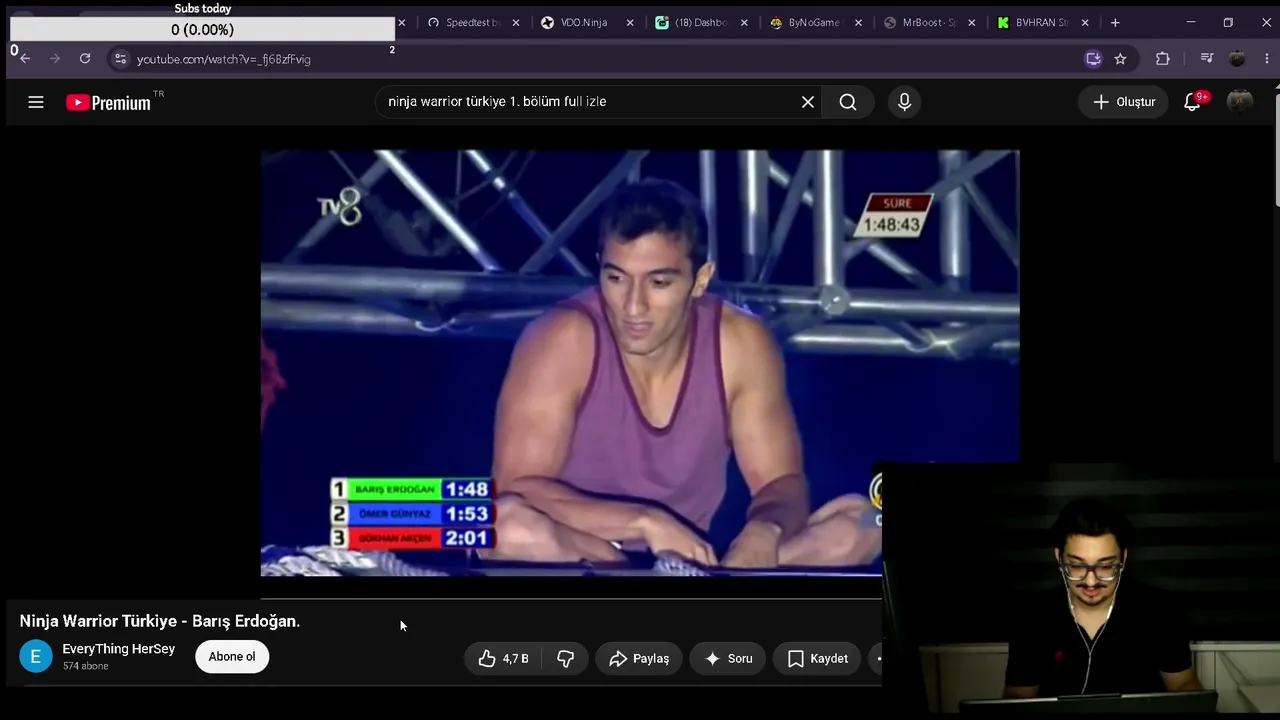Click the install-app icon in address bar
Viewport: 1280px width, 720px height.
pyautogui.click(x=1093, y=59)
